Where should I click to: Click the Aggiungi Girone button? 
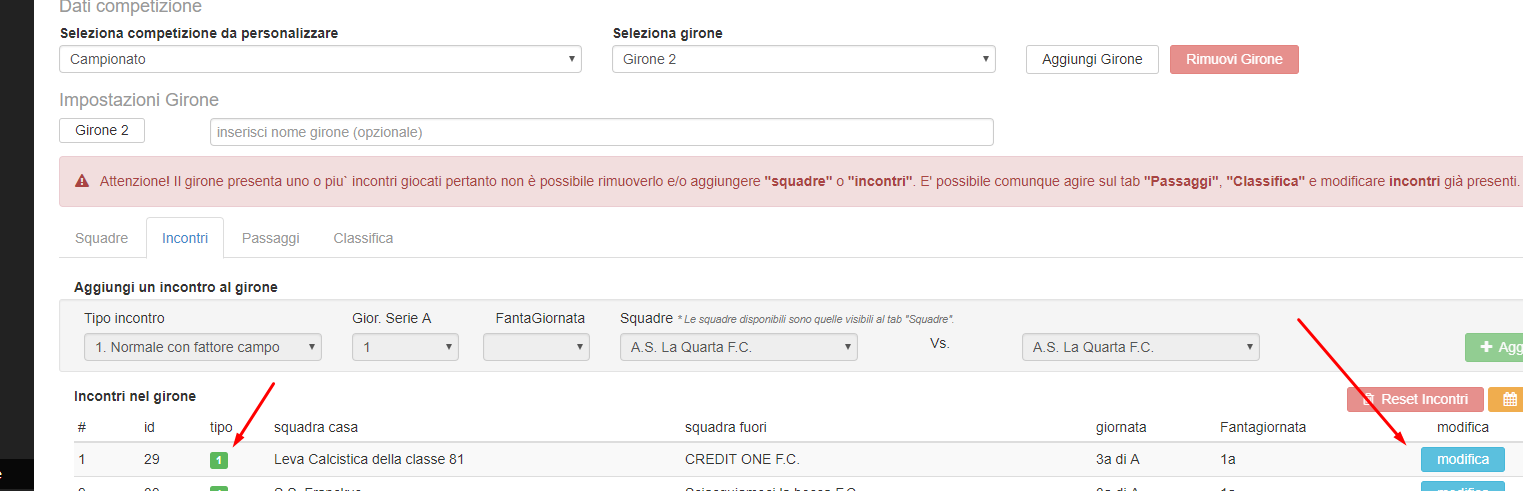(1091, 59)
